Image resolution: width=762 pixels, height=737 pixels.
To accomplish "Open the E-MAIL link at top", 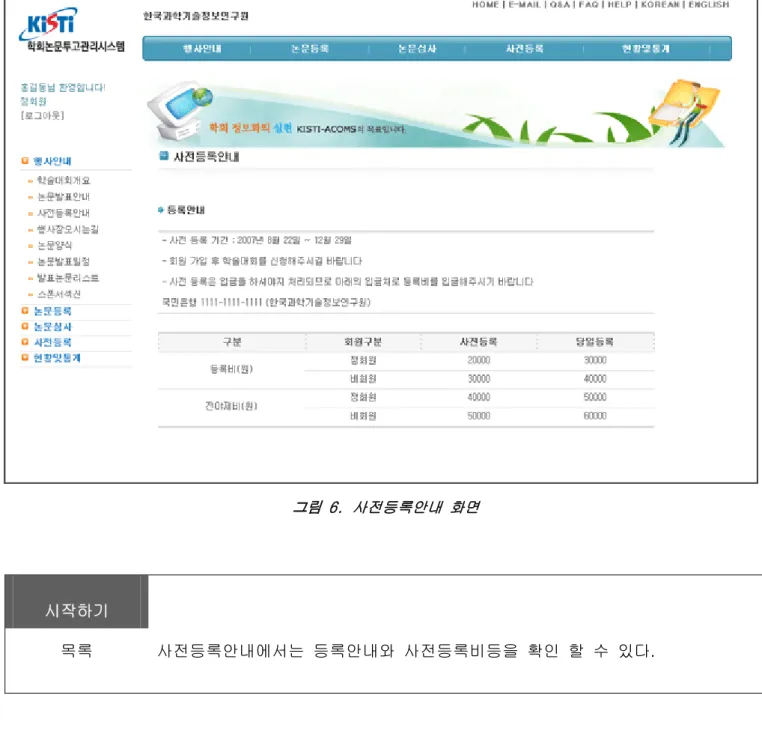I will coord(524,5).
